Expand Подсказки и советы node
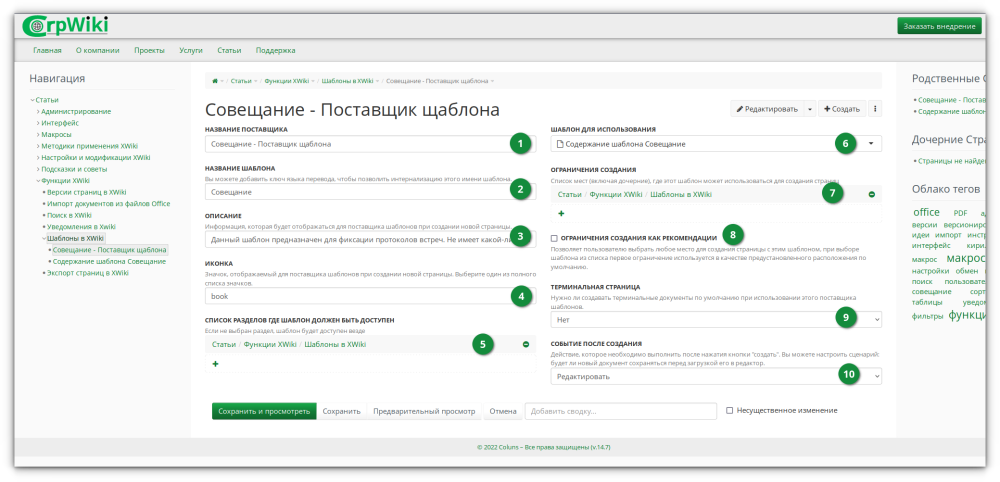The height and width of the screenshot is (482, 1000). click(x=38, y=169)
